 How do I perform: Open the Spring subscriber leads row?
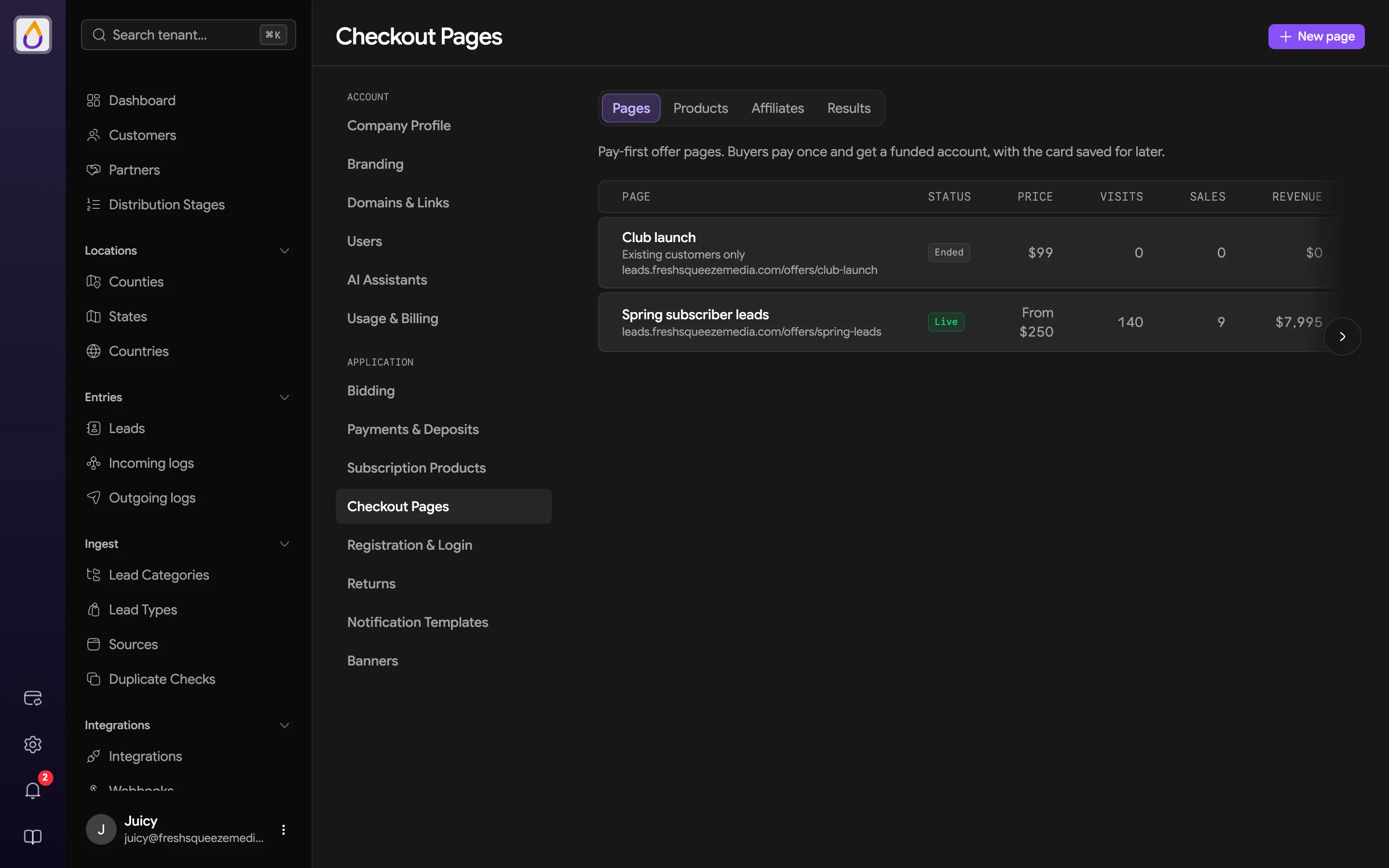(x=969, y=322)
